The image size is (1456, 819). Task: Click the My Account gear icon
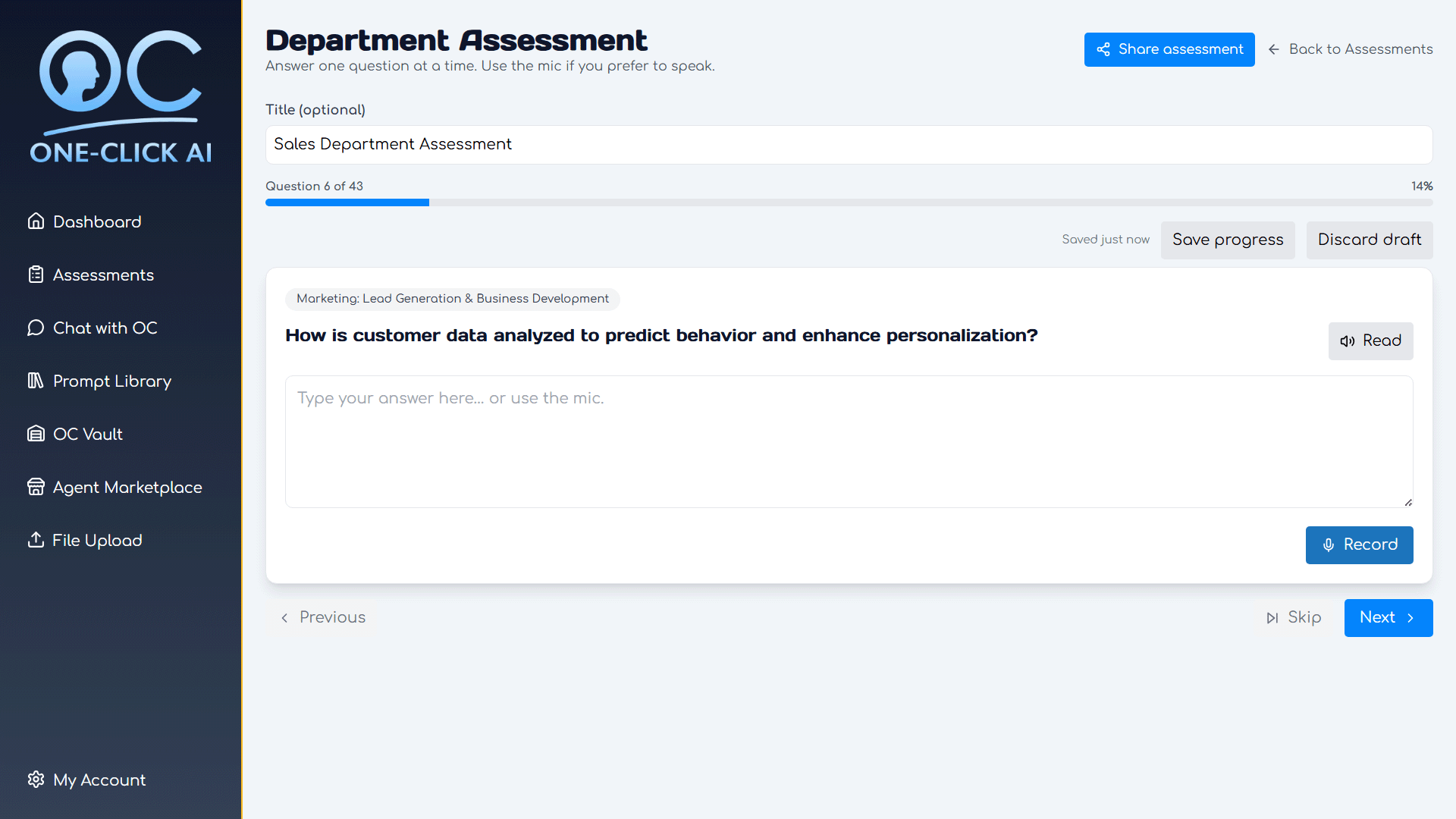tap(36, 780)
